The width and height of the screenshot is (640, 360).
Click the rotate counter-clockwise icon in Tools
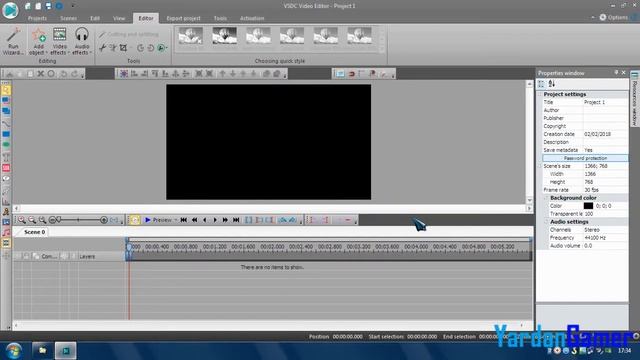[151, 48]
